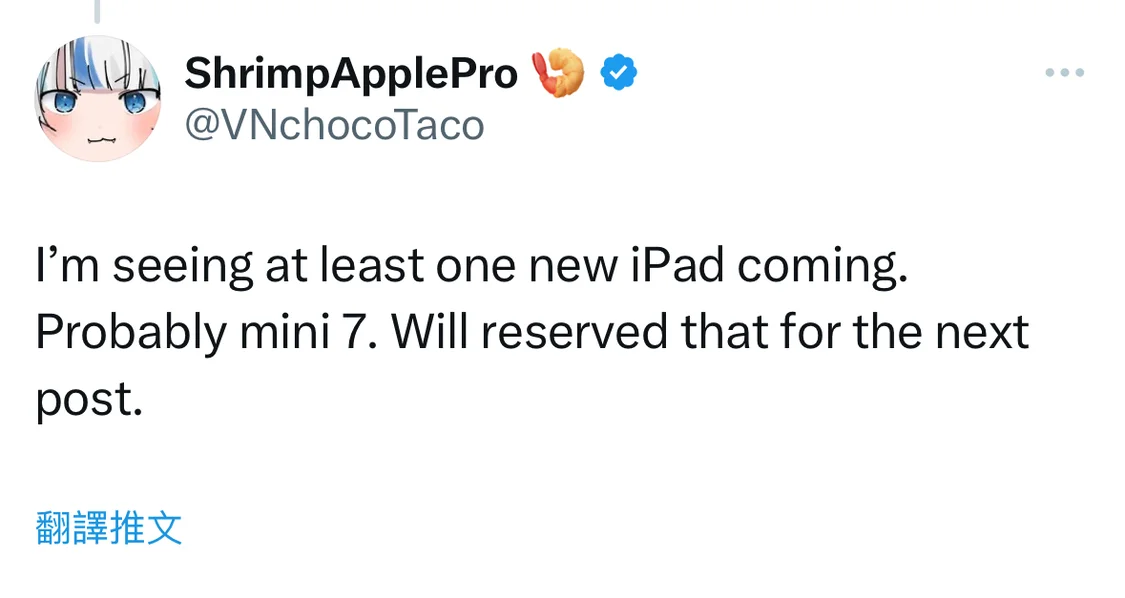Image resolution: width=1125 pixels, height=598 pixels.
Task: Click "that for the" in the tweet
Action: point(801,333)
